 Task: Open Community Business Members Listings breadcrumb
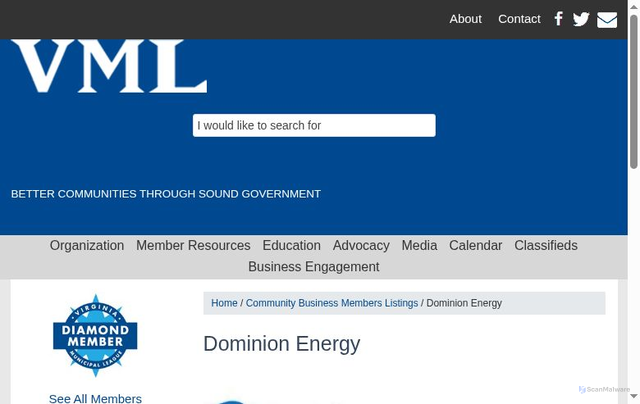(x=332, y=303)
